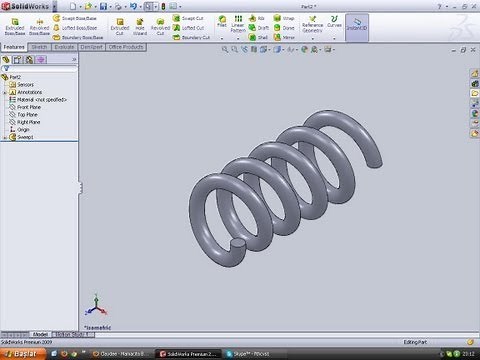Click the Previous View icon
The image size is (480, 360).
click(x=244, y=50)
